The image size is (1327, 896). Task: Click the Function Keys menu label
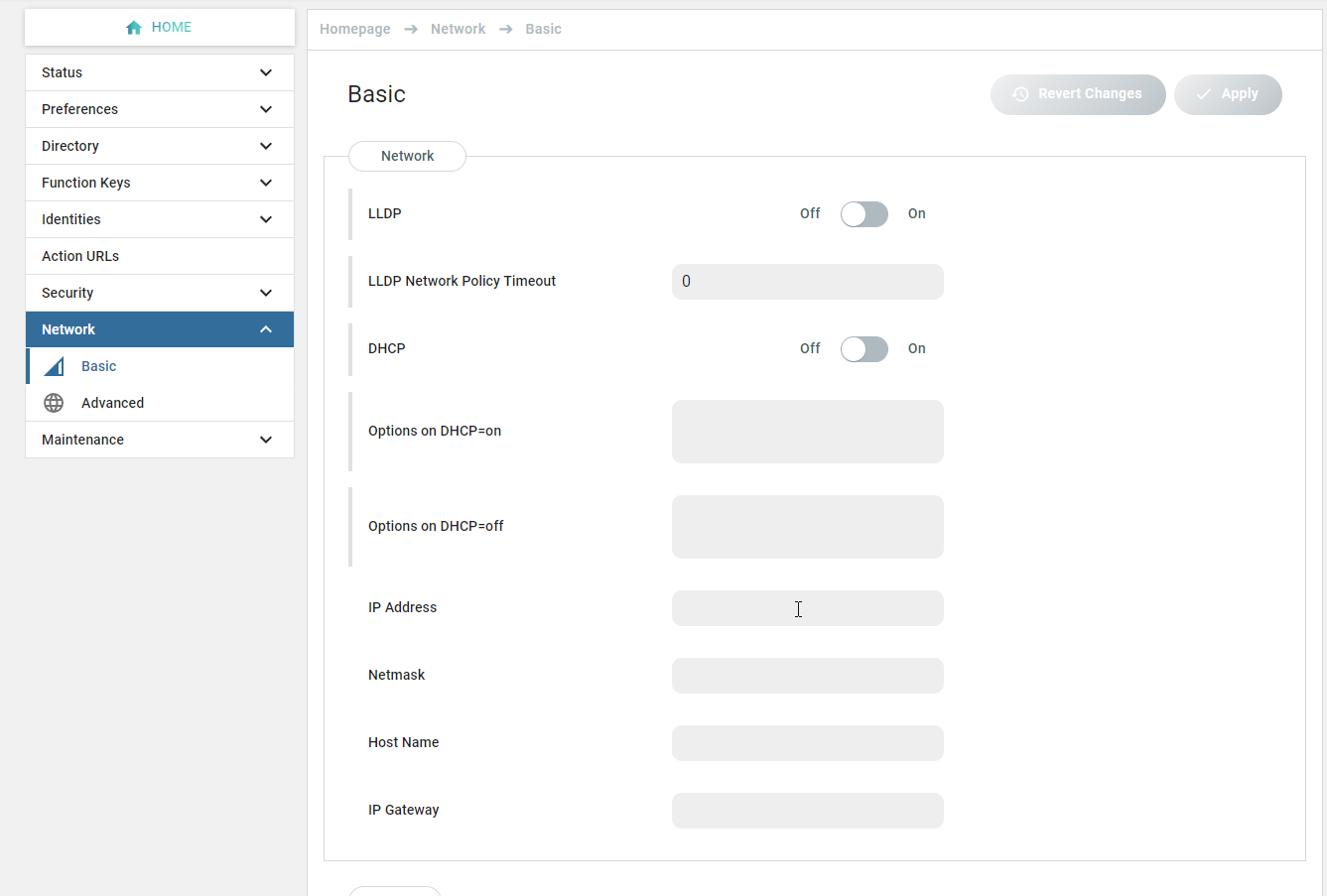86,183
